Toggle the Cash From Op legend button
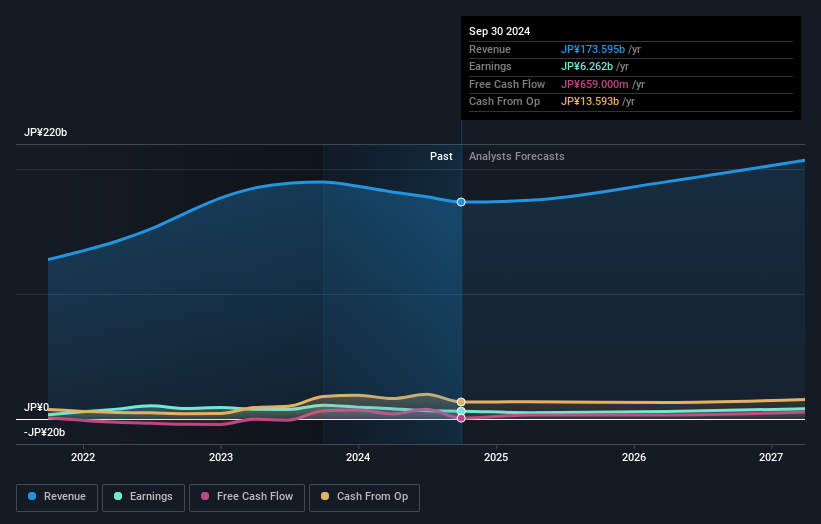 click(364, 497)
